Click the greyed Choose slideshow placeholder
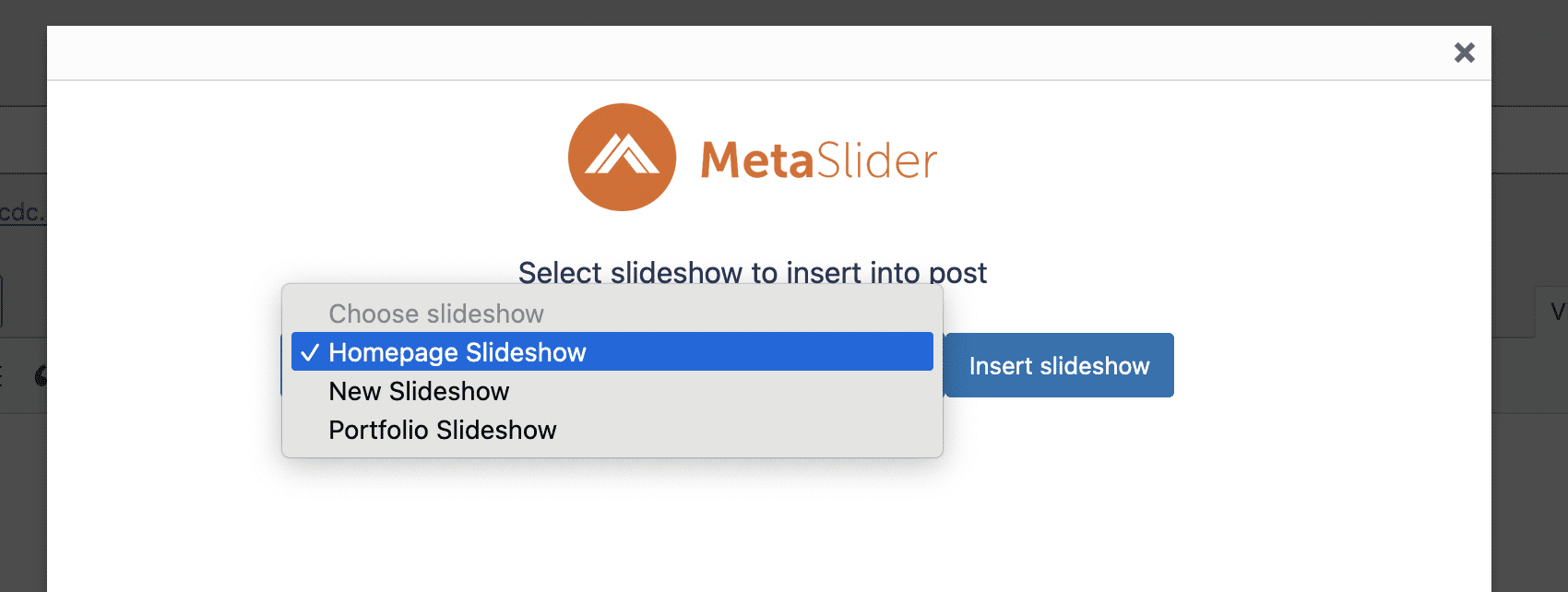The image size is (1568, 592). 436,314
